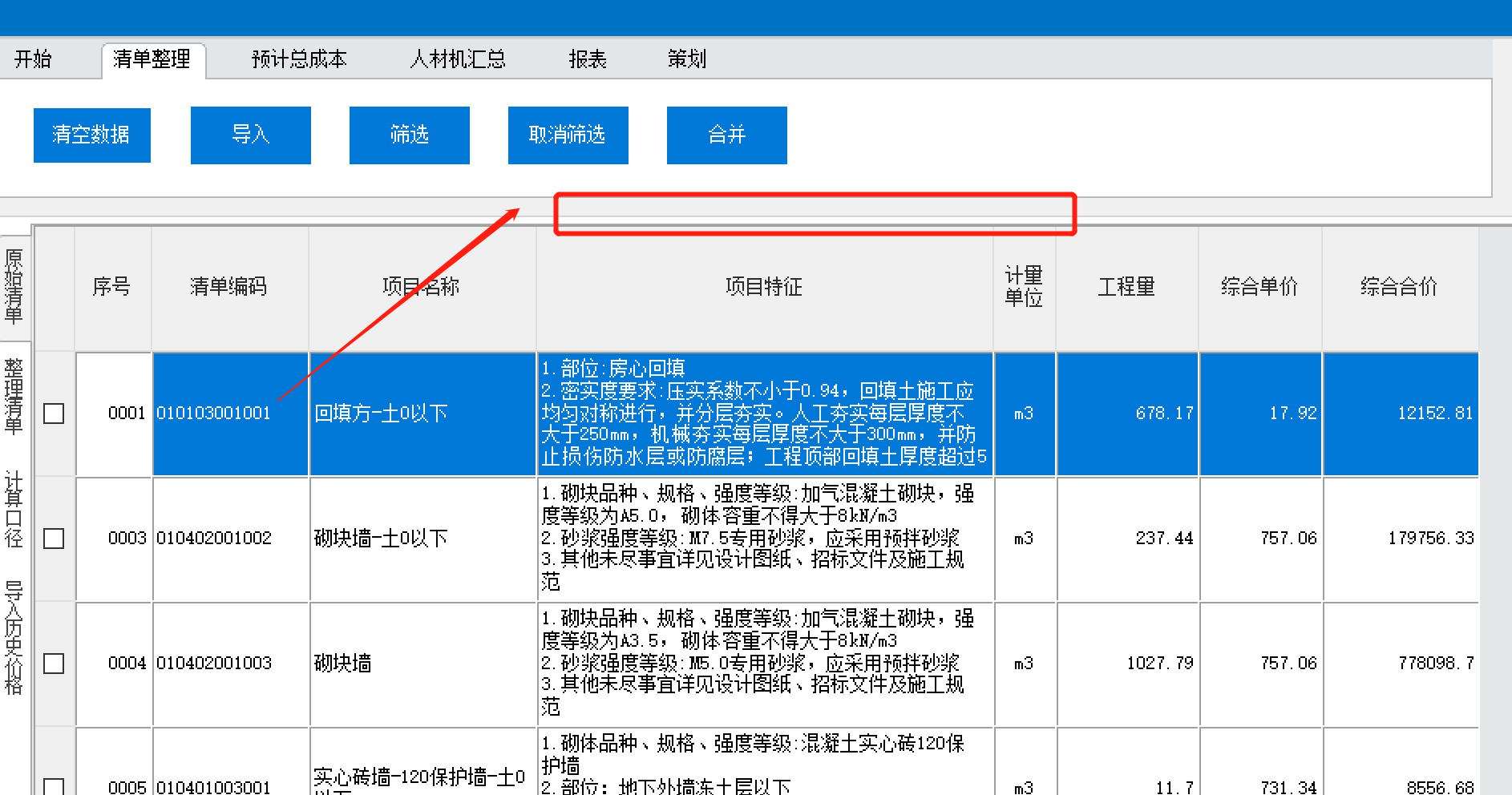This screenshot has height=795, width=1512.
Task: Open the 导入历史价格 side tab
Action: (x=14, y=637)
